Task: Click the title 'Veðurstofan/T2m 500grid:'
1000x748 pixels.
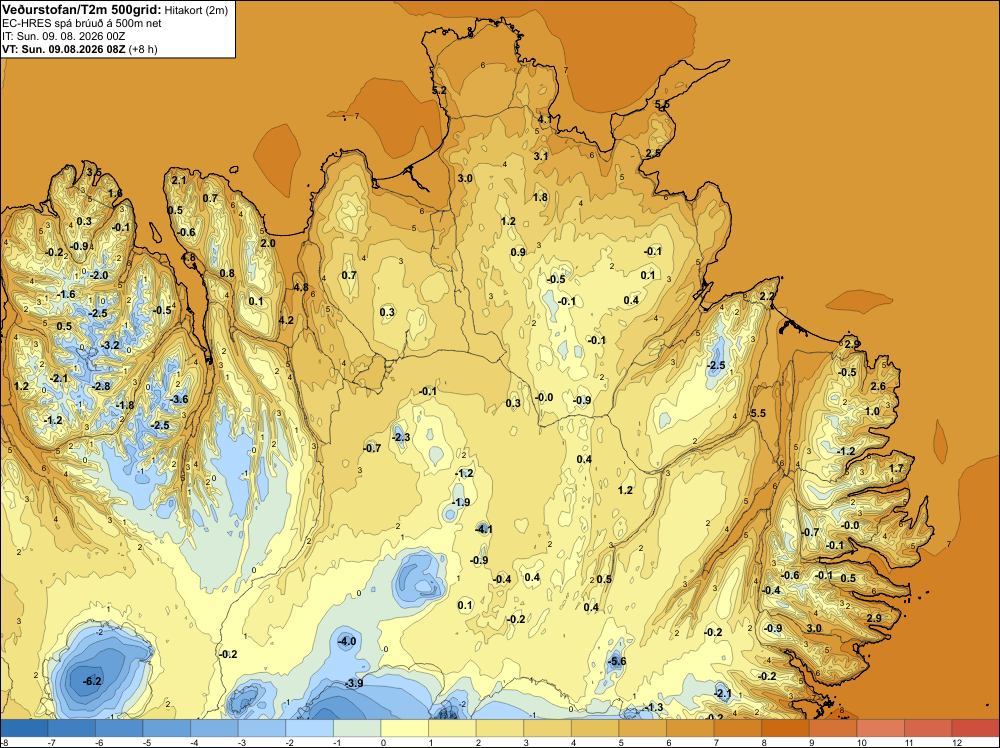Action: (82, 10)
